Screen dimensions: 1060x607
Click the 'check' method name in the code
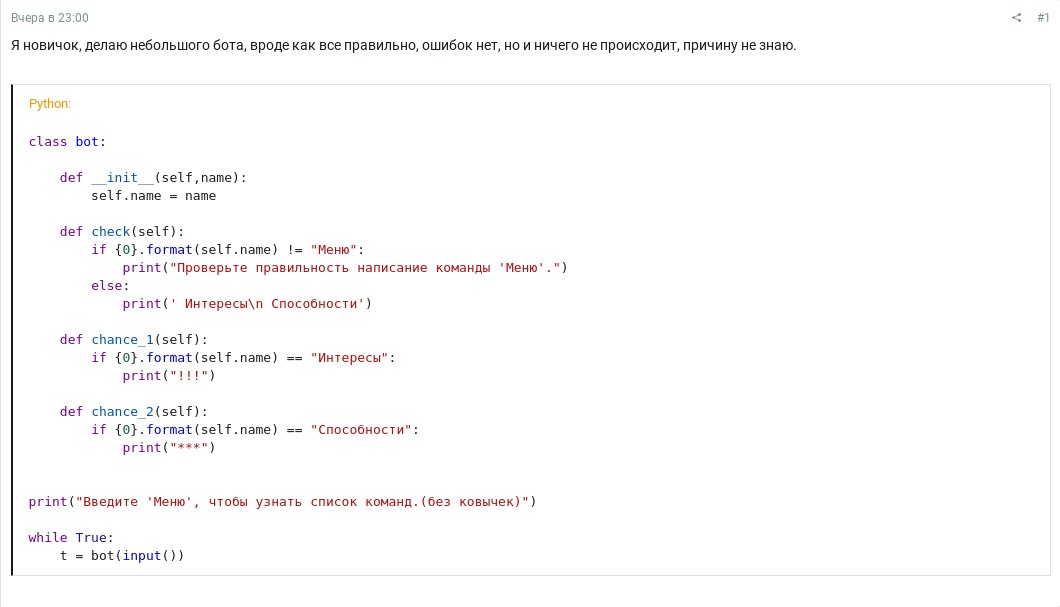click(x=111, y=231)
